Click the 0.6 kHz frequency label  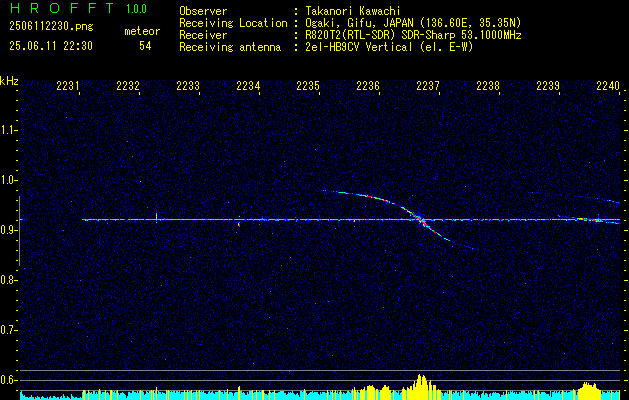[x=8, y=380]
